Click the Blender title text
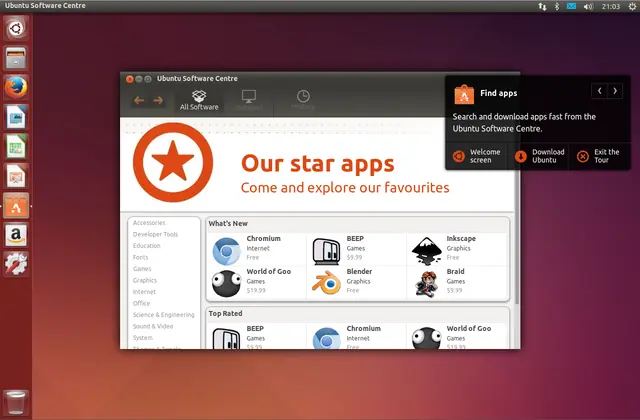Screen dimensions: 640x420 (359, 271)
